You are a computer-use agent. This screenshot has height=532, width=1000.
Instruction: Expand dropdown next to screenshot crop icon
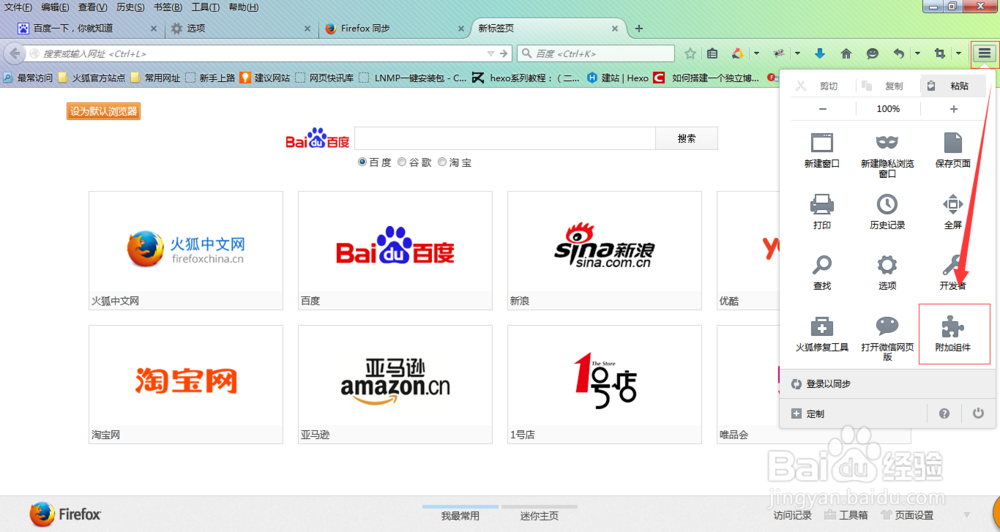pyautogui.click(x=958, y=54)
